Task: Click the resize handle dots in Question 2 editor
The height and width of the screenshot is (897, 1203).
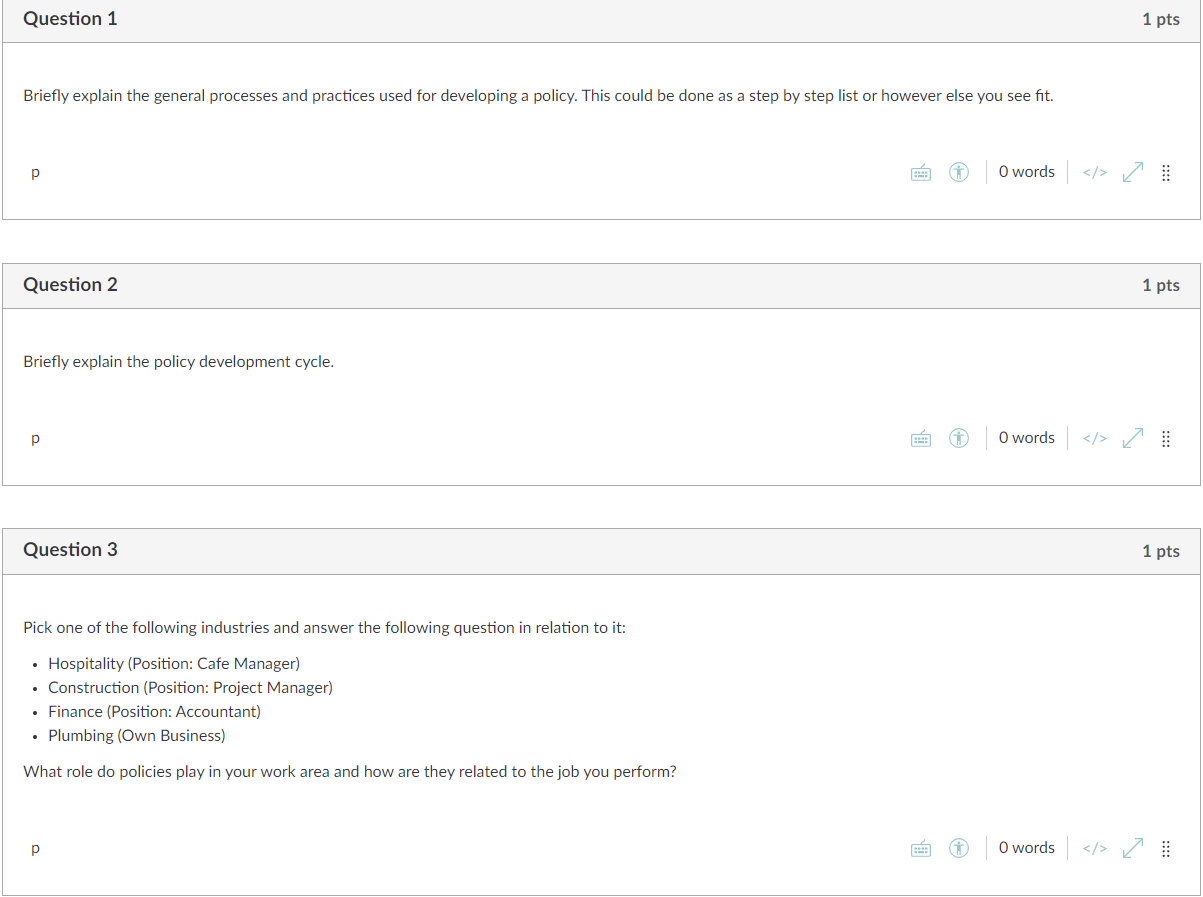Action: pos(1165,438)
